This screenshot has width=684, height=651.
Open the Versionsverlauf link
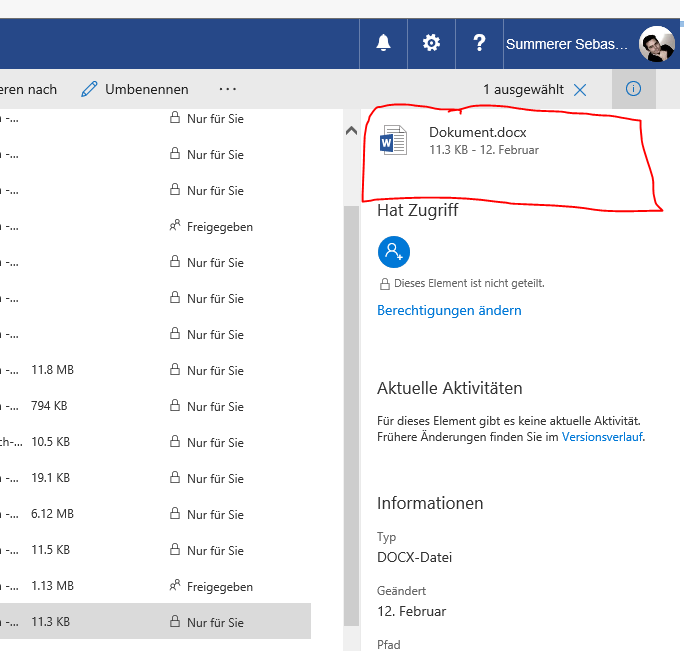point(602,437)
